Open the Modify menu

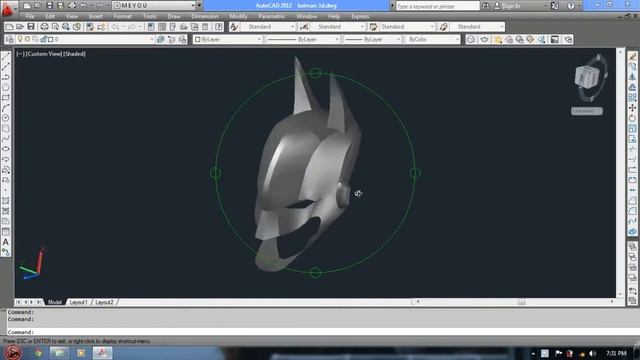coord(238,16)
